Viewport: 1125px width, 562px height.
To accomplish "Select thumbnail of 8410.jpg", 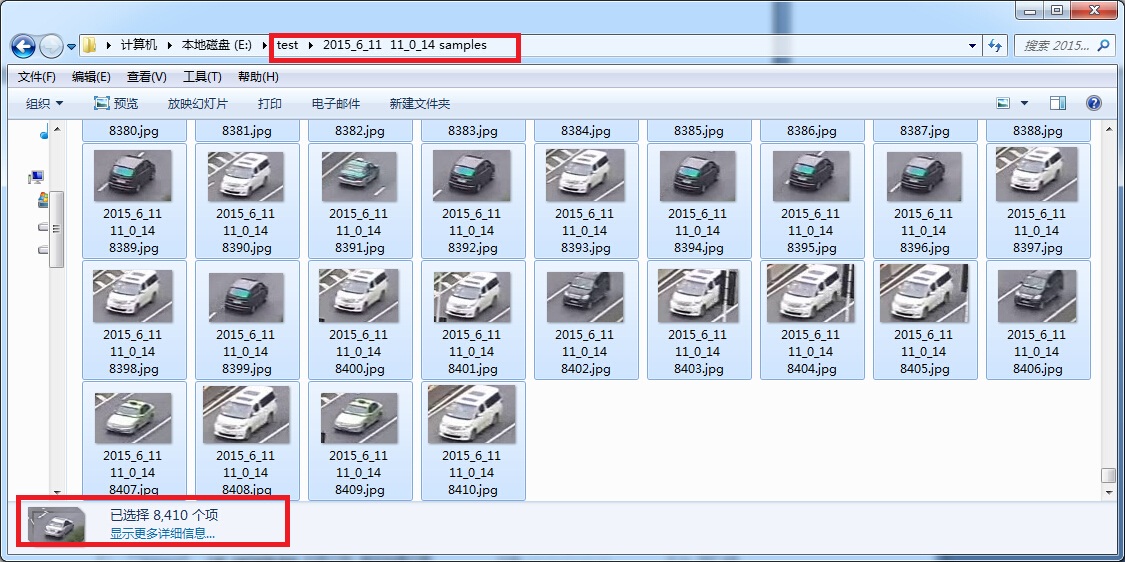I will tap(472, 414).
